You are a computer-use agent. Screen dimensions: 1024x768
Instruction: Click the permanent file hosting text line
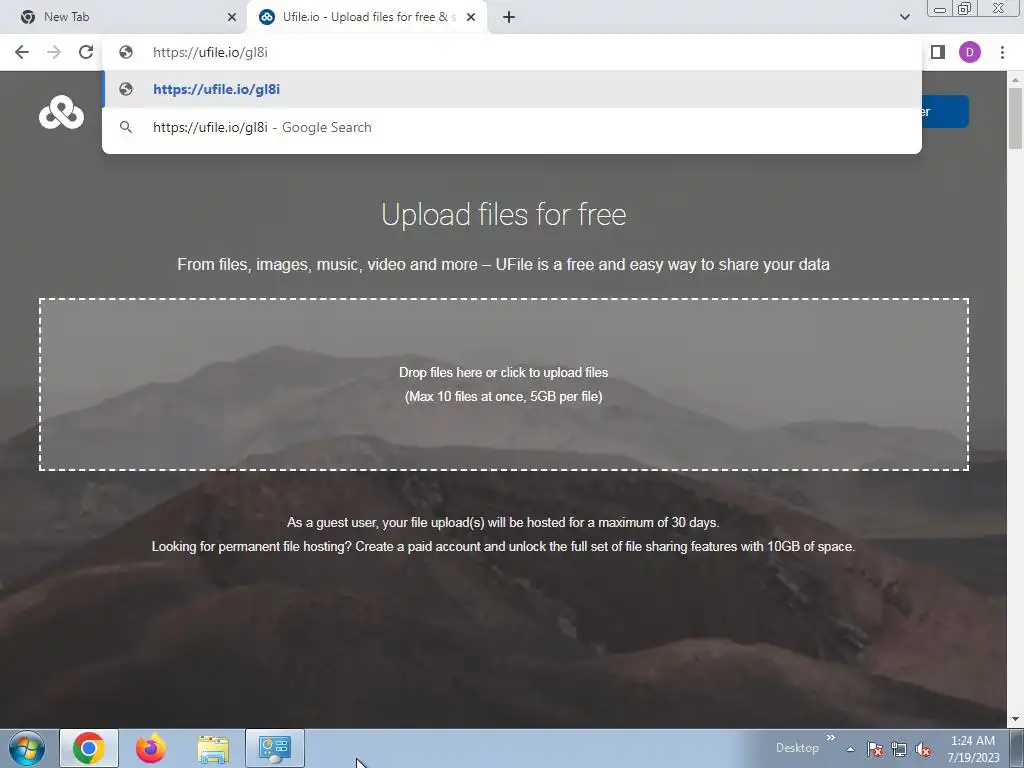503,547
